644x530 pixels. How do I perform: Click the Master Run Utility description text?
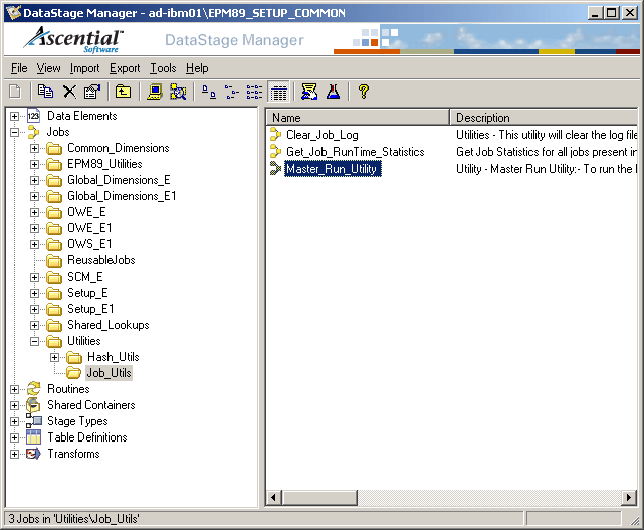[546, 169]
